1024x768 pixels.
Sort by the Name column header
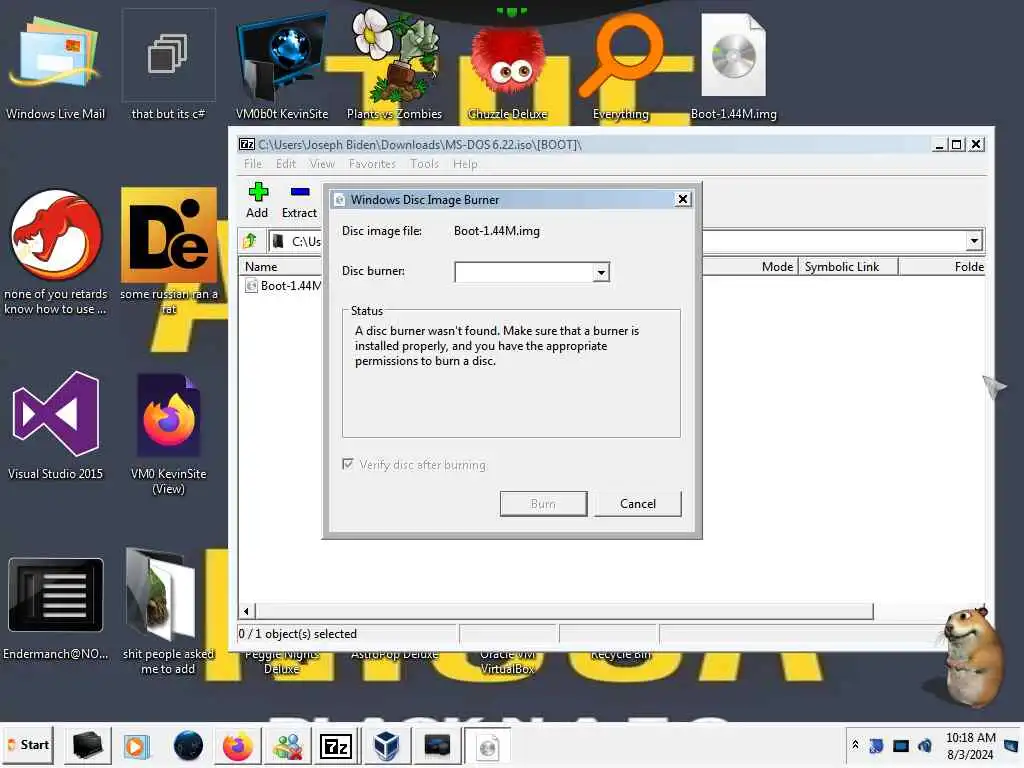point(281,266)
